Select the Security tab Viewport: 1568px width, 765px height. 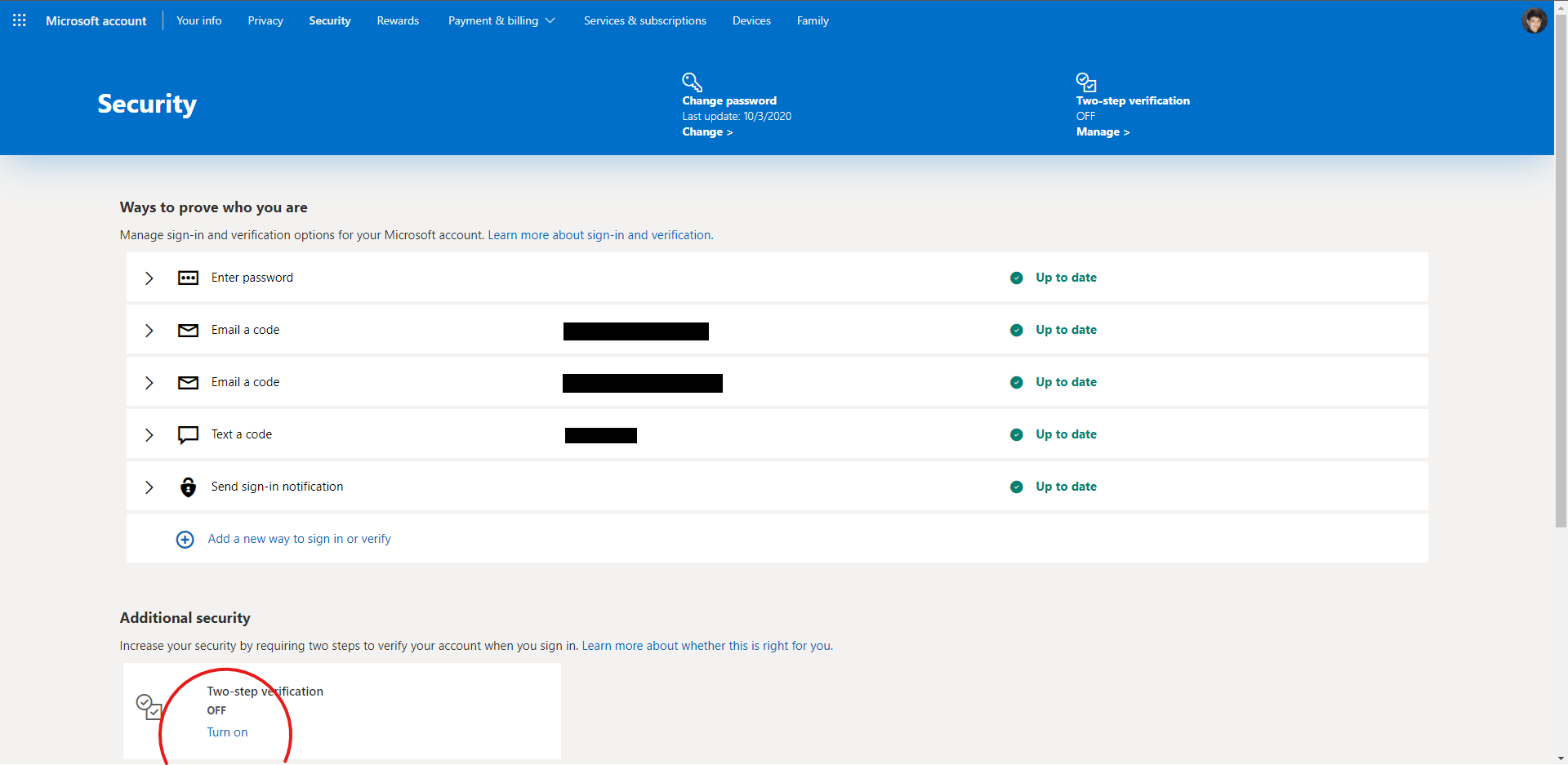point(330,20)
